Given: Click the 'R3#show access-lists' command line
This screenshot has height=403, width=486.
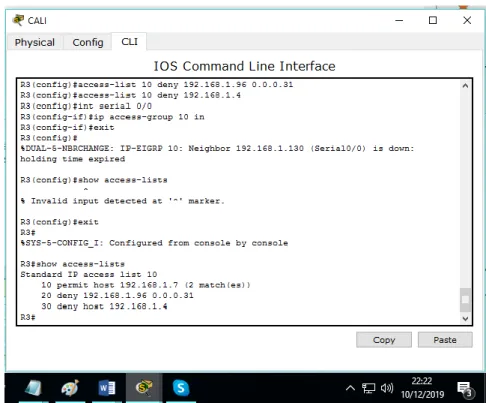Looking at the screenshot, I should point(72,264).
